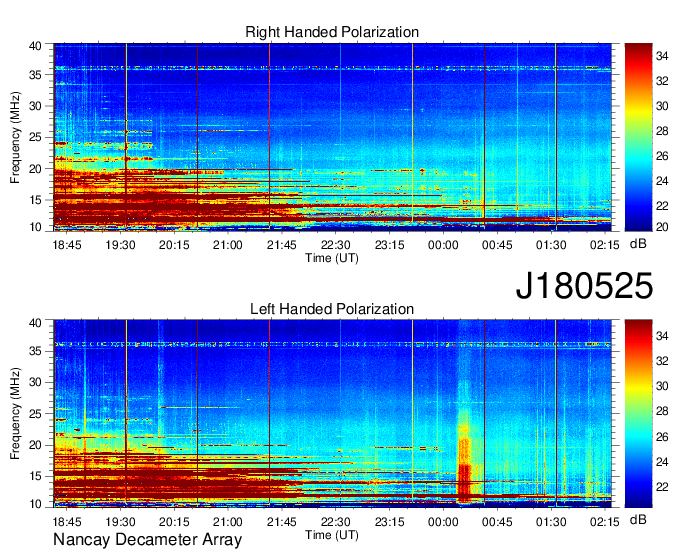The width and height of the screenshot is (680, 552).
Task: Click 30 MHz tick of Left Handed plot
Action: click(x=36, y=382)
